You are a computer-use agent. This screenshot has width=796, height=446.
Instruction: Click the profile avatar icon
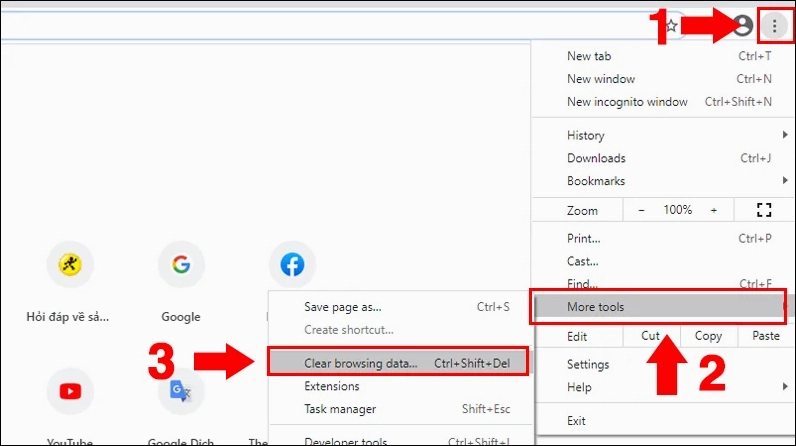click(742, 25)
